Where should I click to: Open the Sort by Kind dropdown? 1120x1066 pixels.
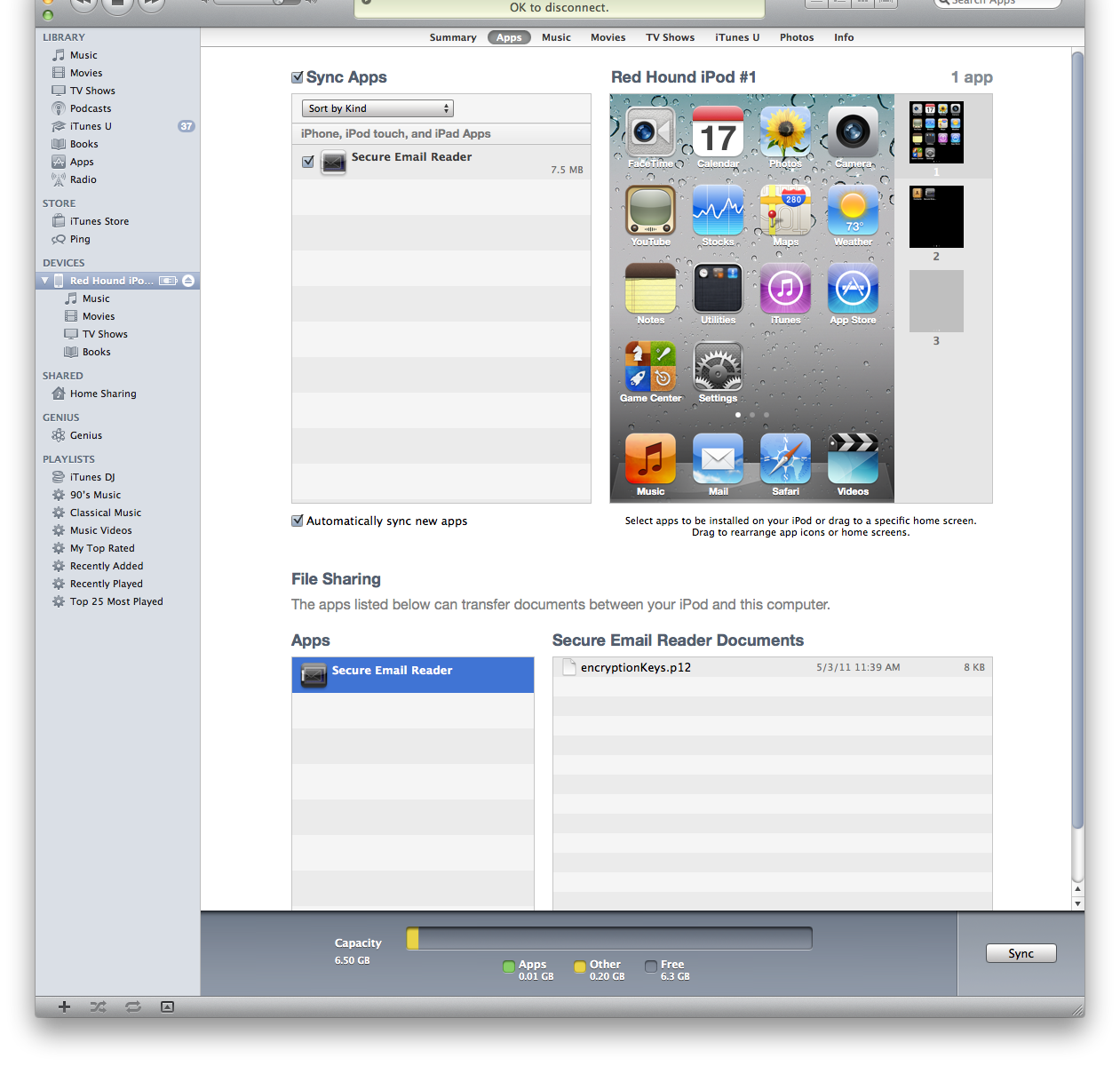pyautogui.click(x=377, y=108)
